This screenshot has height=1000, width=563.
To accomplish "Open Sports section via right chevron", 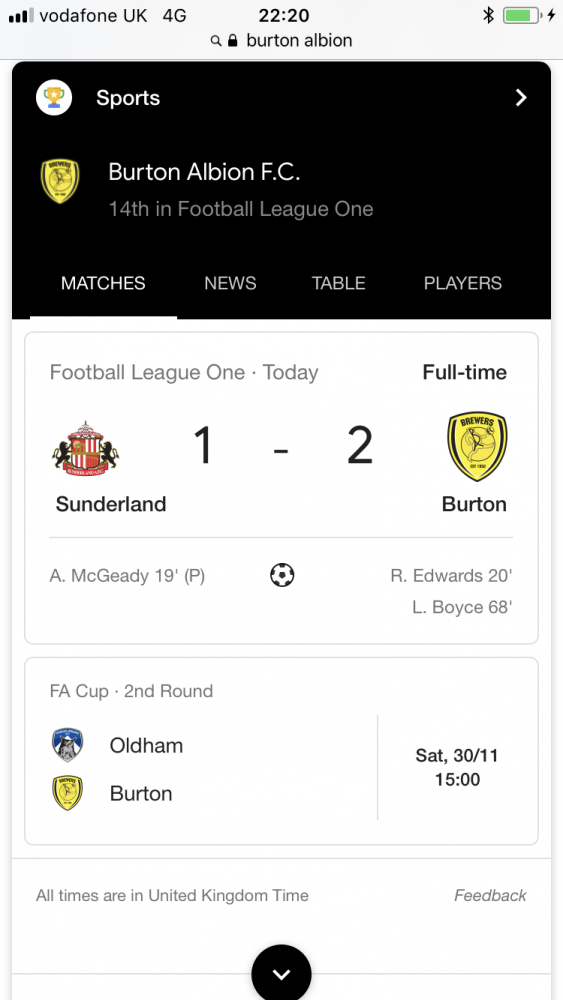I will 521,98.
